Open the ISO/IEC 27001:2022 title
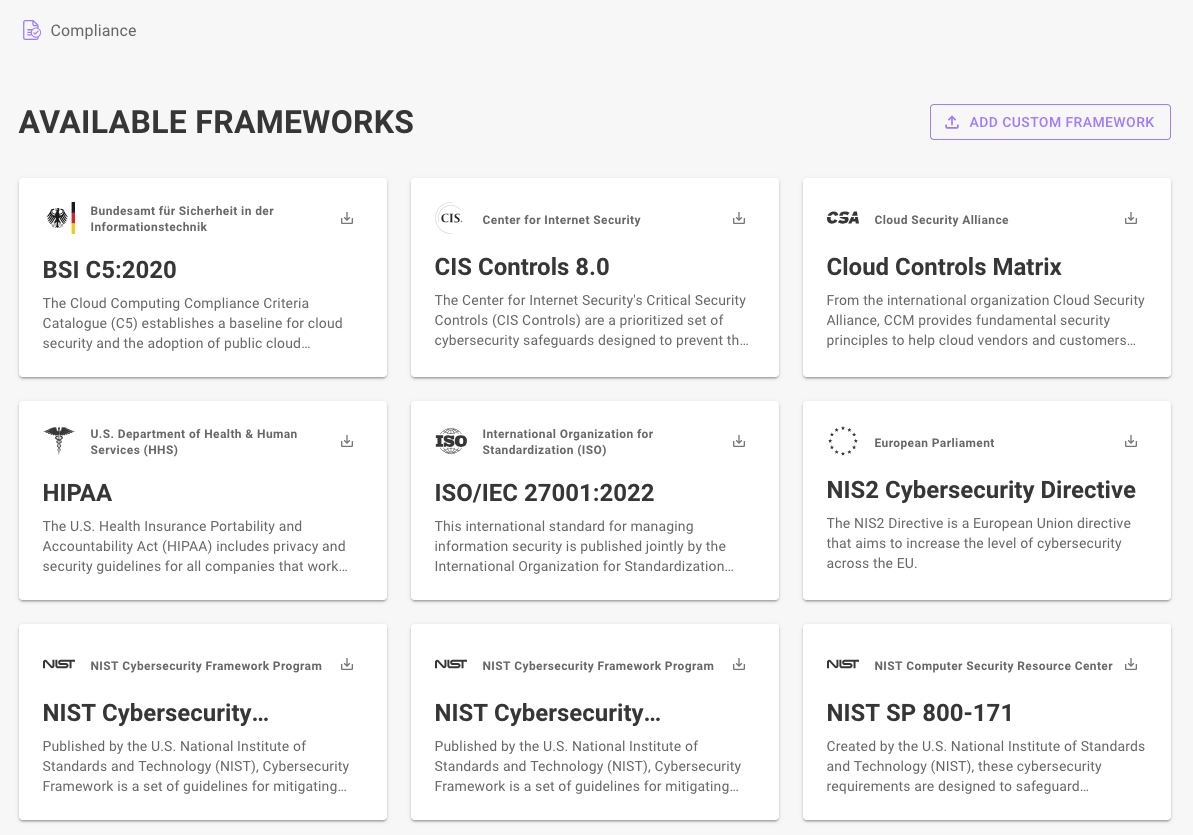This screenshot has height=835, width=1193. pyautogui.click(x=544, y=492)
